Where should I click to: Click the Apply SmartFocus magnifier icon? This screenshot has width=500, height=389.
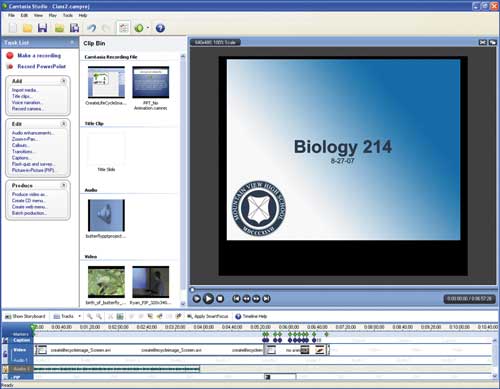(190, 316)
